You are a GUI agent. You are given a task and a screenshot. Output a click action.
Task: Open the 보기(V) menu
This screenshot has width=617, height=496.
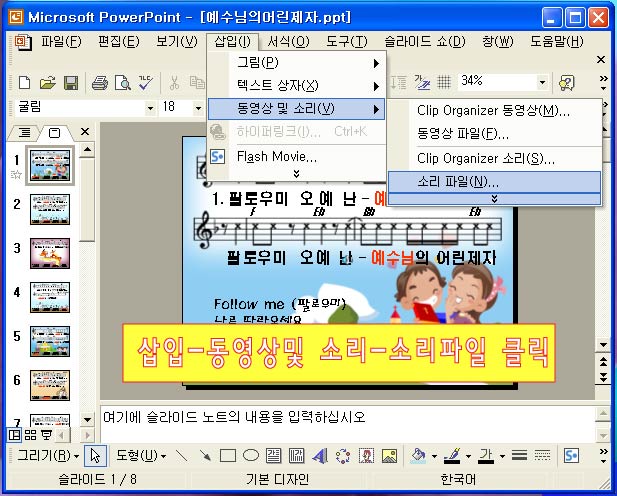click(176, 41)
